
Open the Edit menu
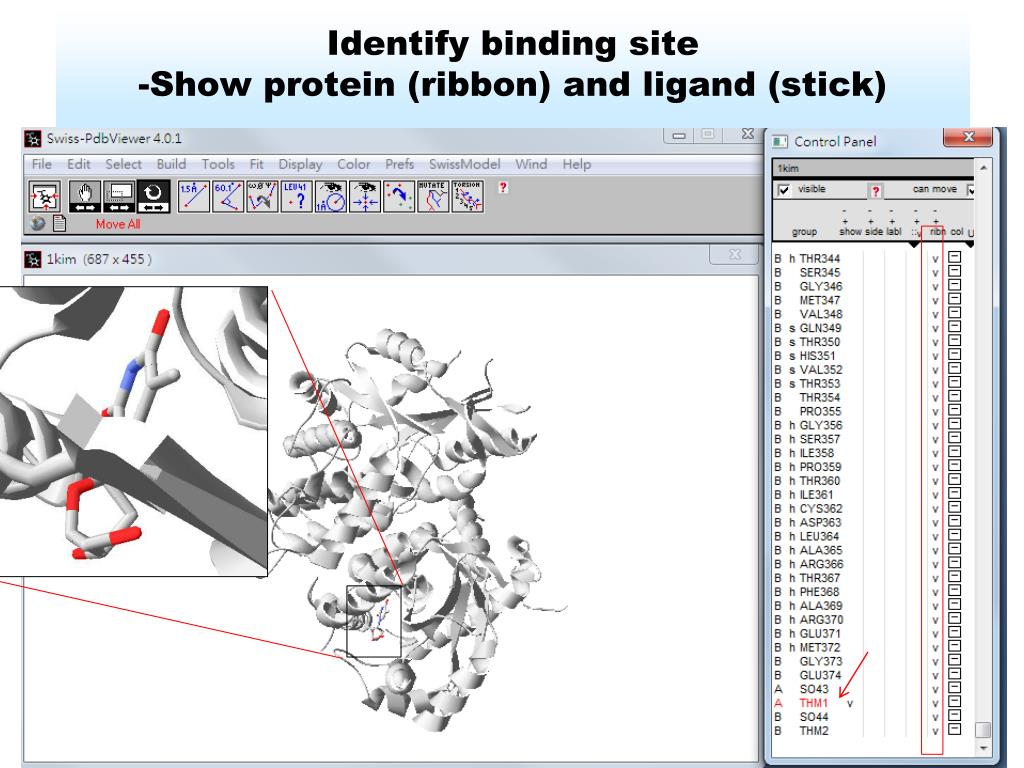[x=79, y=164]
